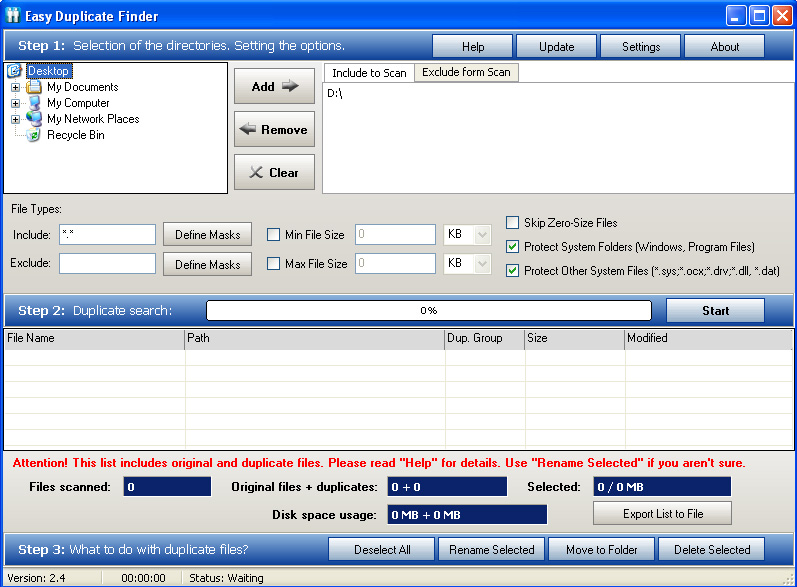Click the Min File Size value field

point(395,234)
